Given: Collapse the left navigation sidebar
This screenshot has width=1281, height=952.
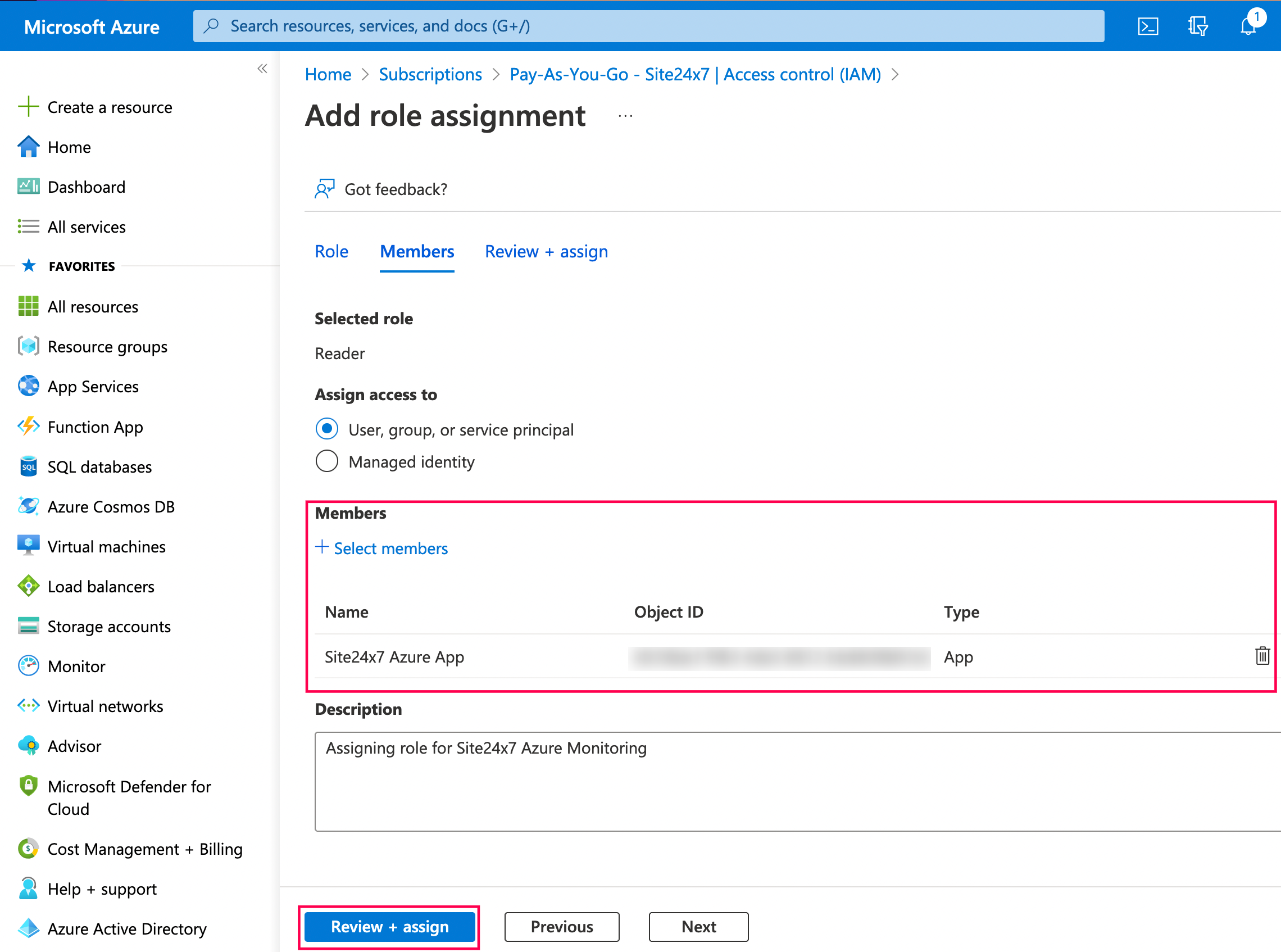Looking at the screenshot, I should coord(262,69).
